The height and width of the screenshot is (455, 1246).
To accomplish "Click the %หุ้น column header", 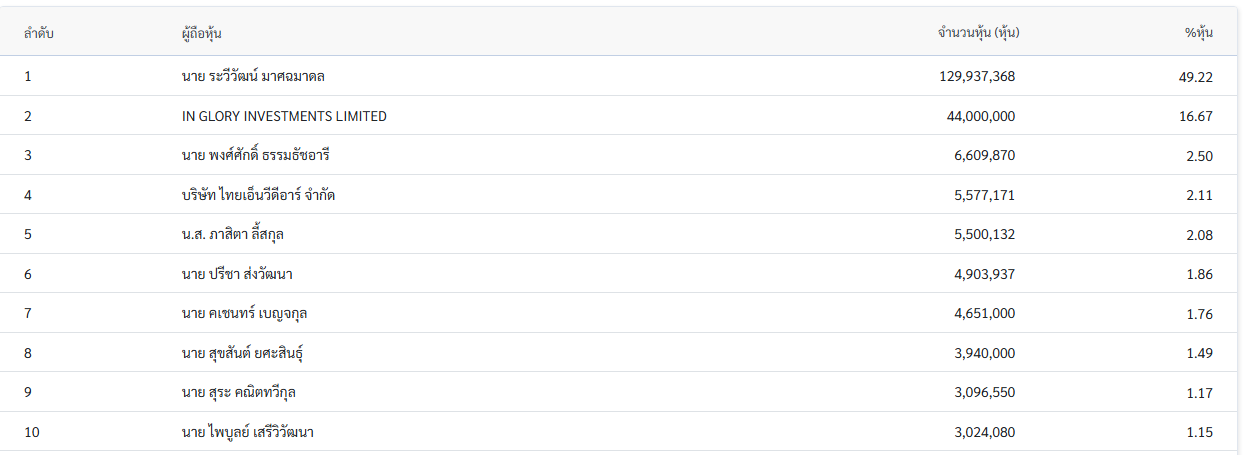I will (1199, 33).
